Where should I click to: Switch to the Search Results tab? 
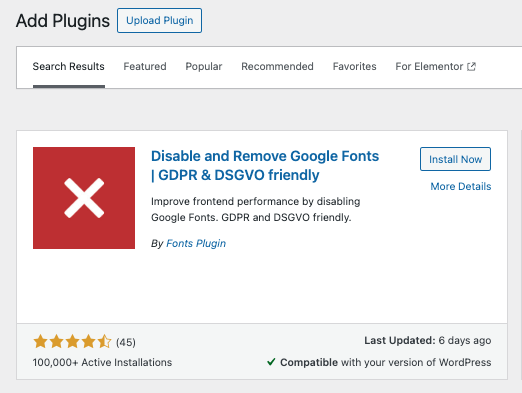coord(69,67)
